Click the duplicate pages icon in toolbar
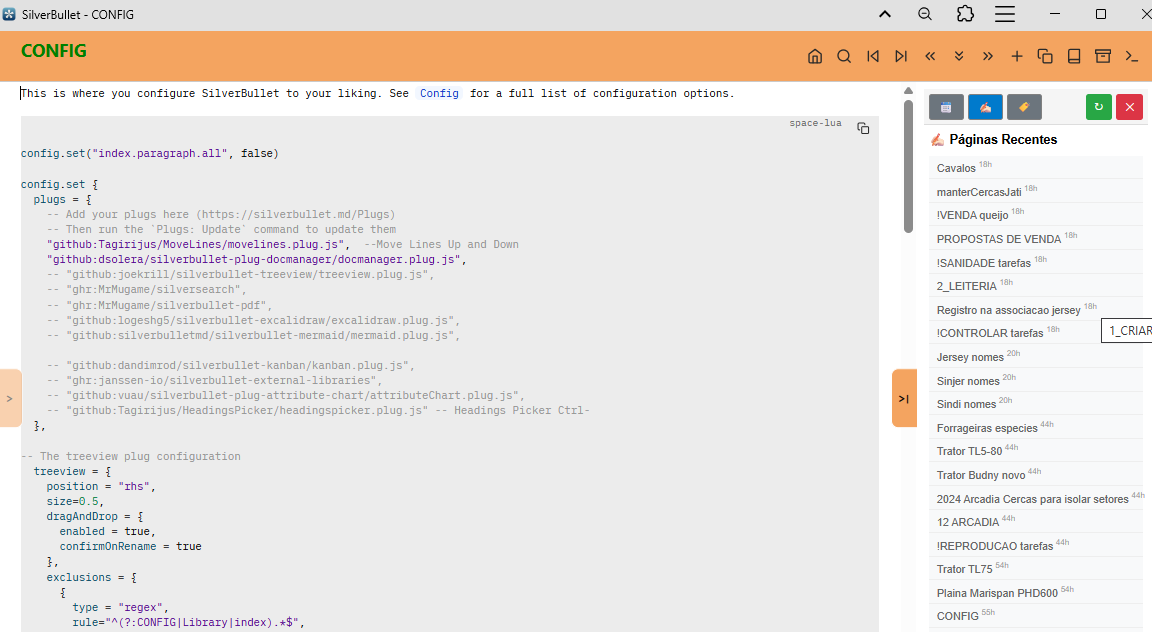The width and height of the screenshot is (1152, 632). pyautogui.click(x=1045, y=57)
